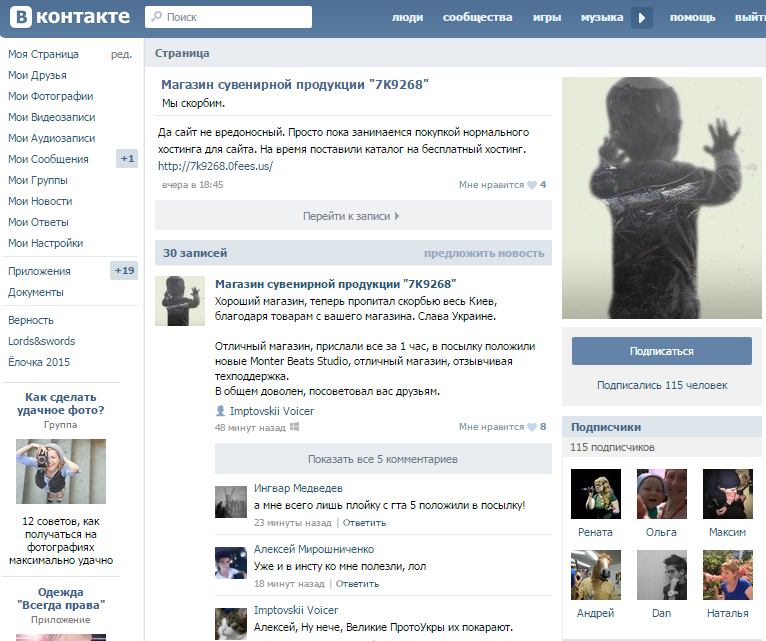This screenshot has height=641, width=766.
Task: Open the +1 messages counter badge
Action: click(x=126, y=159)
